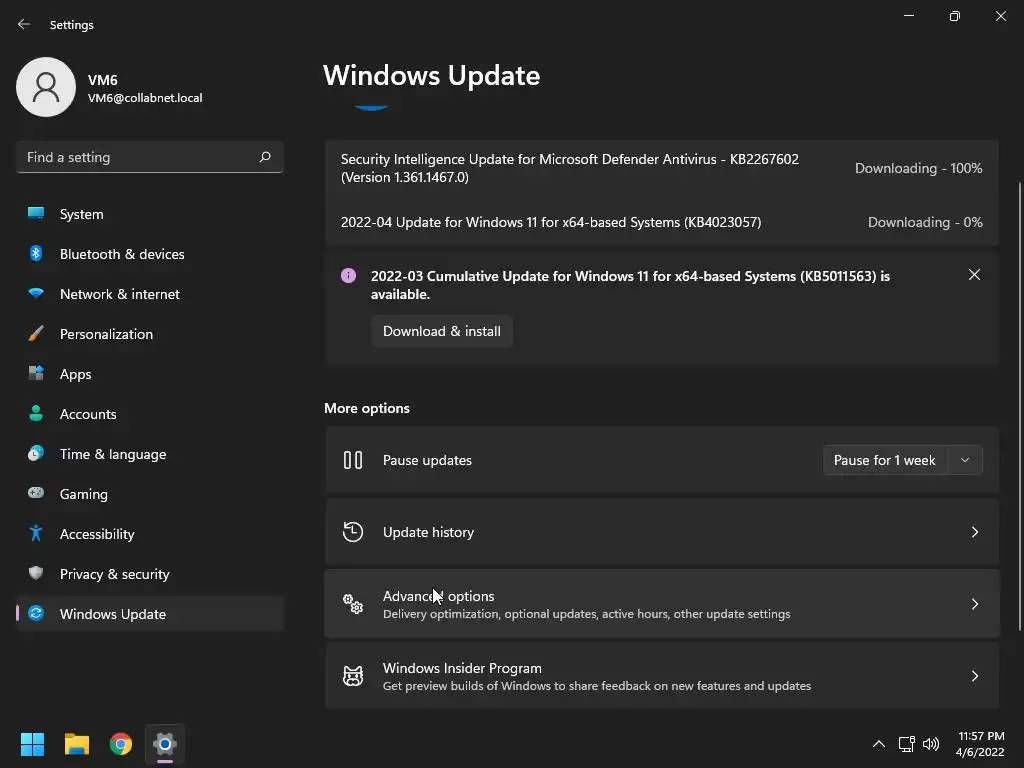Select Accounts in the sidebar

[150, 414]
